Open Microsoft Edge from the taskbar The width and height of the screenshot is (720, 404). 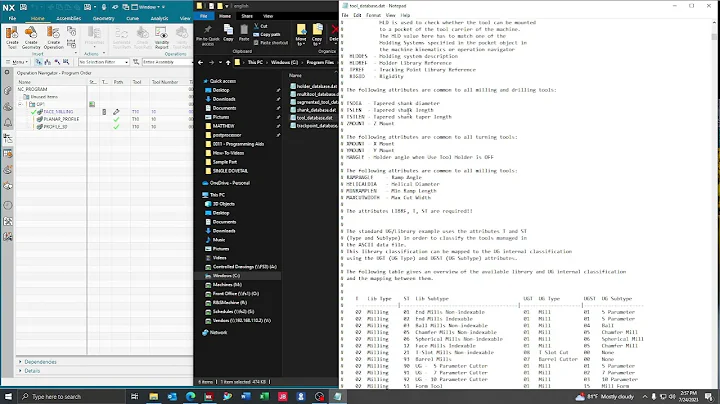(190, 396)
